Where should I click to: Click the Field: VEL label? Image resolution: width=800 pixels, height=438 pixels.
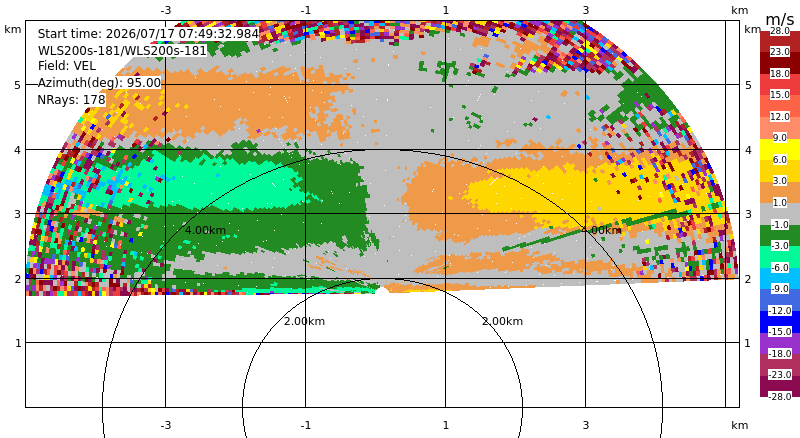(x=67, y=66)
